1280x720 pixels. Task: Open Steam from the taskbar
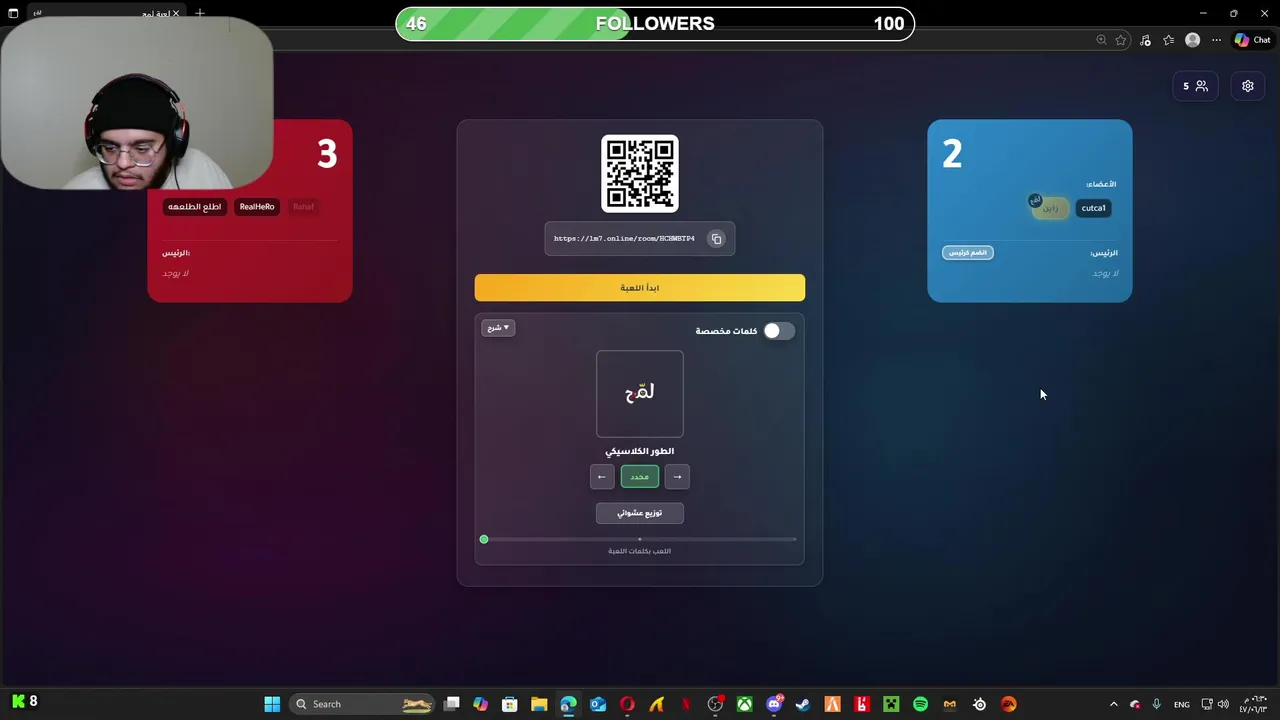click(802, 704)
